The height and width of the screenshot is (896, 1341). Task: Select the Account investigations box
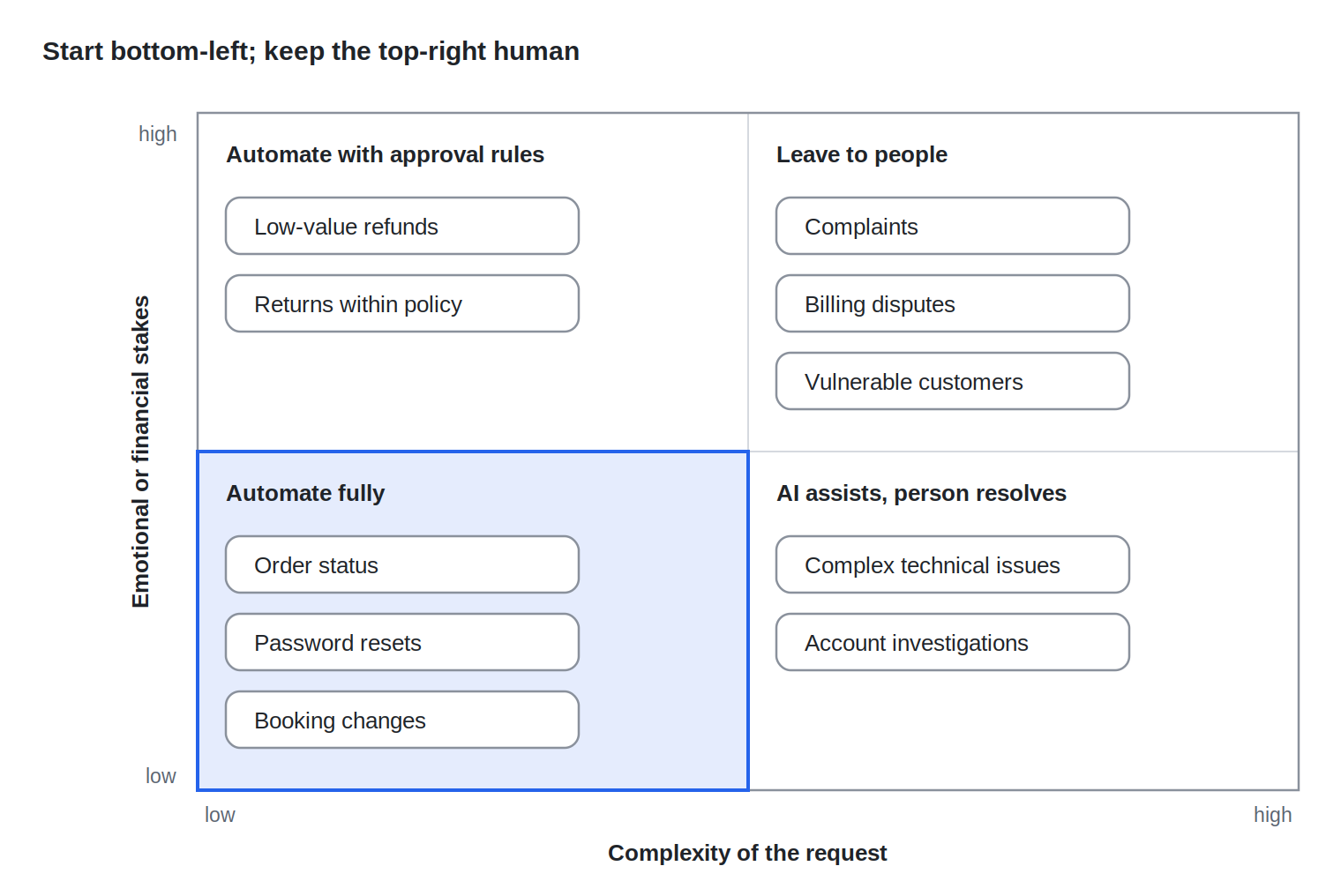click(x=953, y=642)
